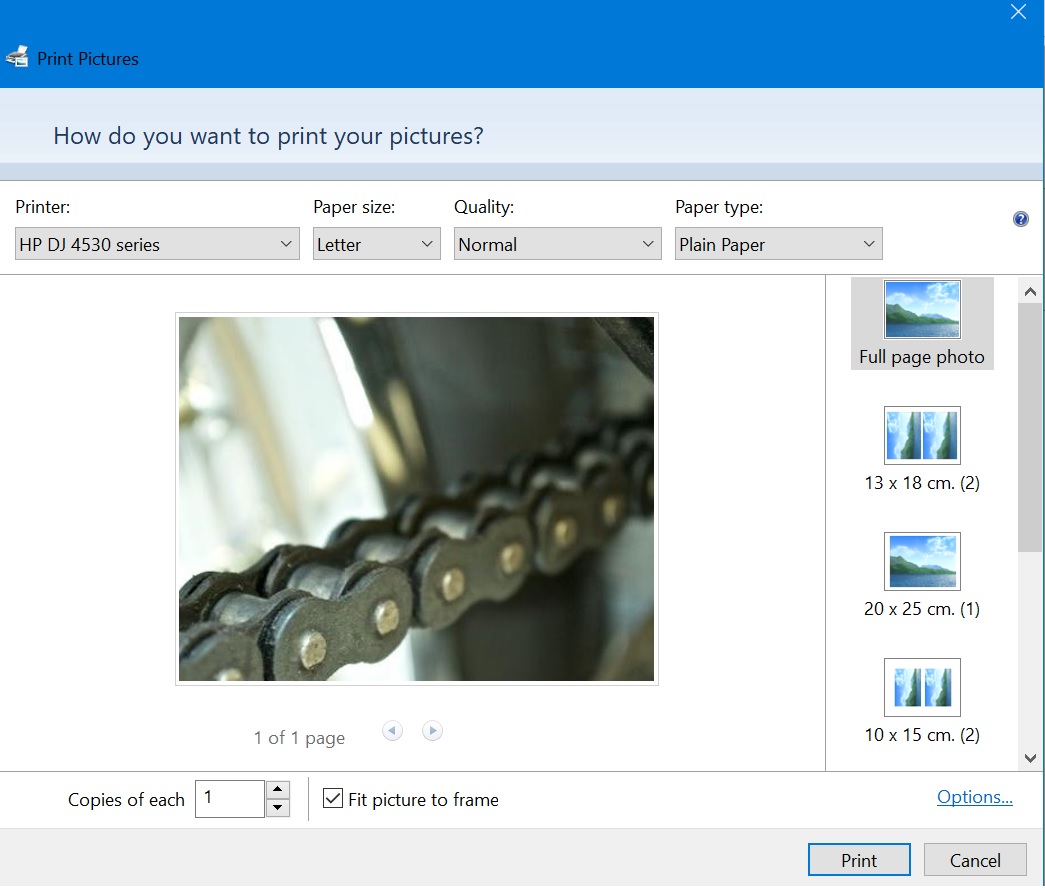
Task: Open the Printer dropdown
Action: (157, 245)
